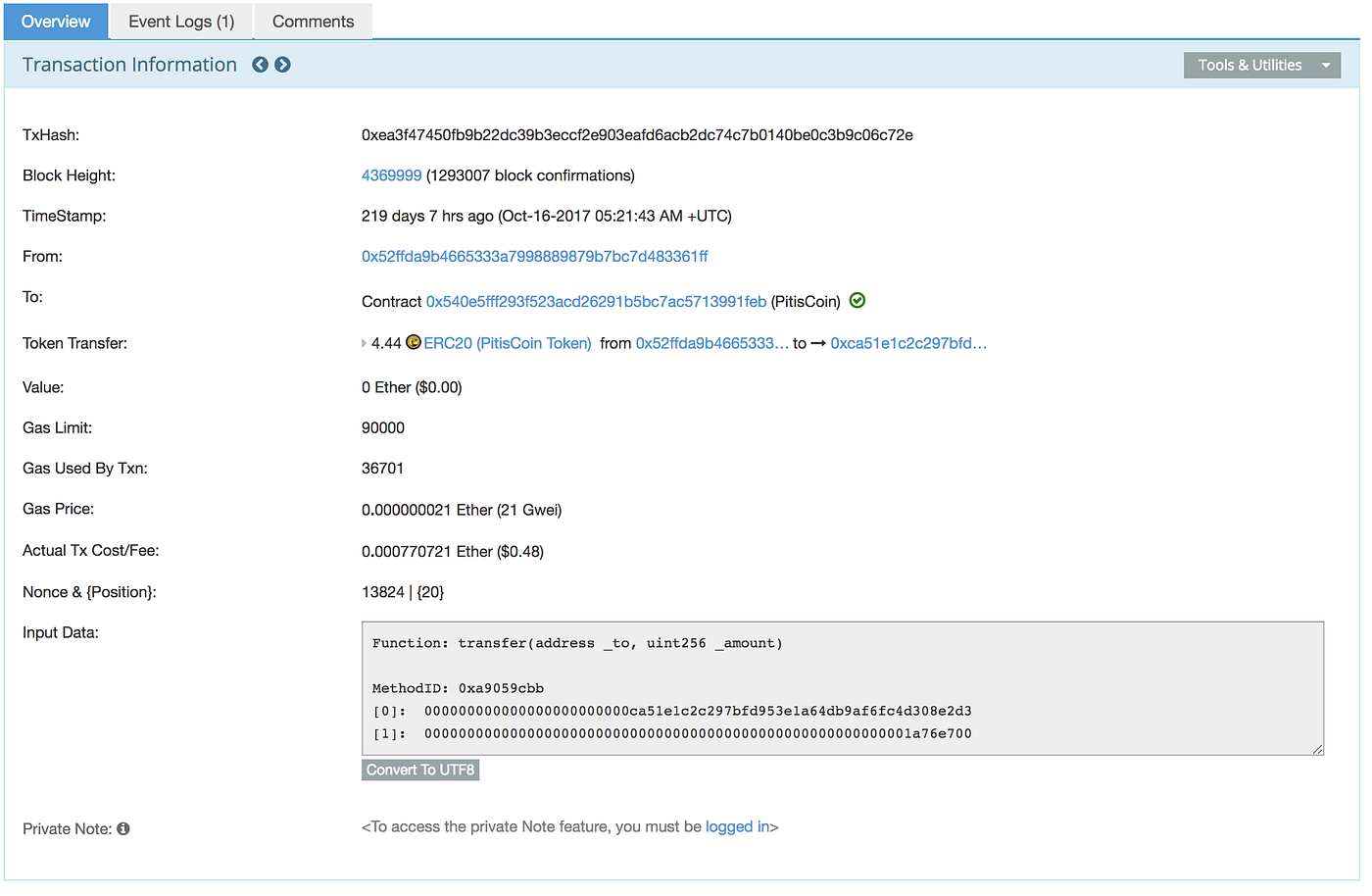Click the tx fee 0.000770721 Ether value
This screenshot has height=896, width=1372.
pos(453,551)
